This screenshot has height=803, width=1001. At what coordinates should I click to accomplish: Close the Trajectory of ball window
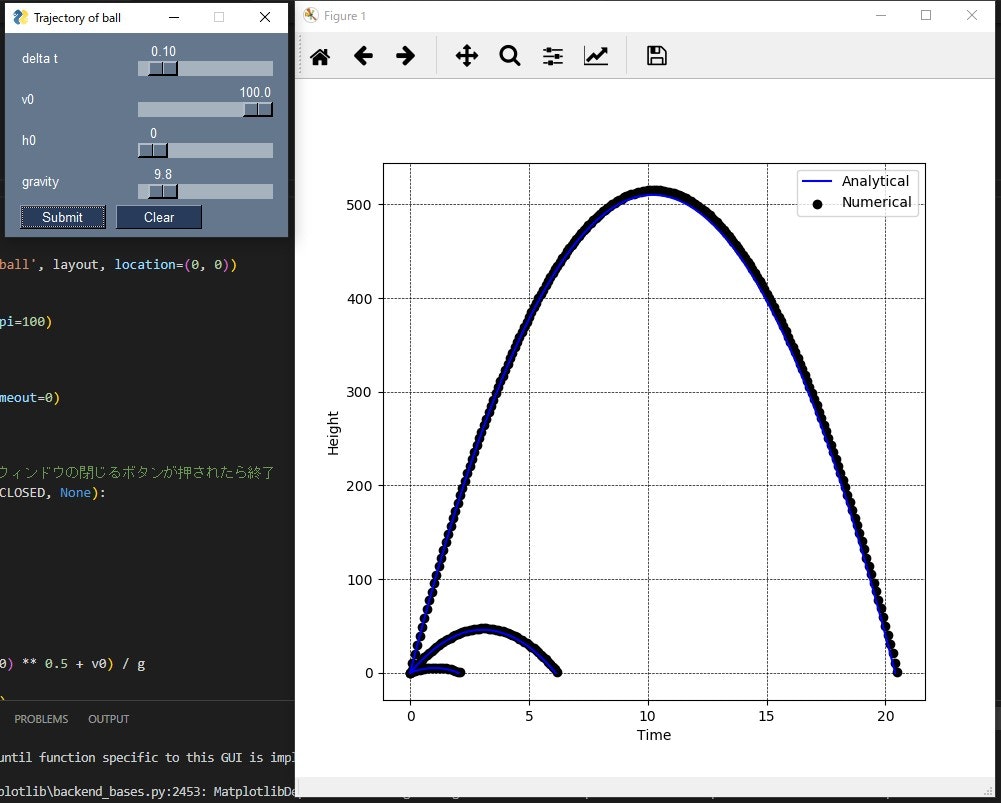tap(265, 17)
